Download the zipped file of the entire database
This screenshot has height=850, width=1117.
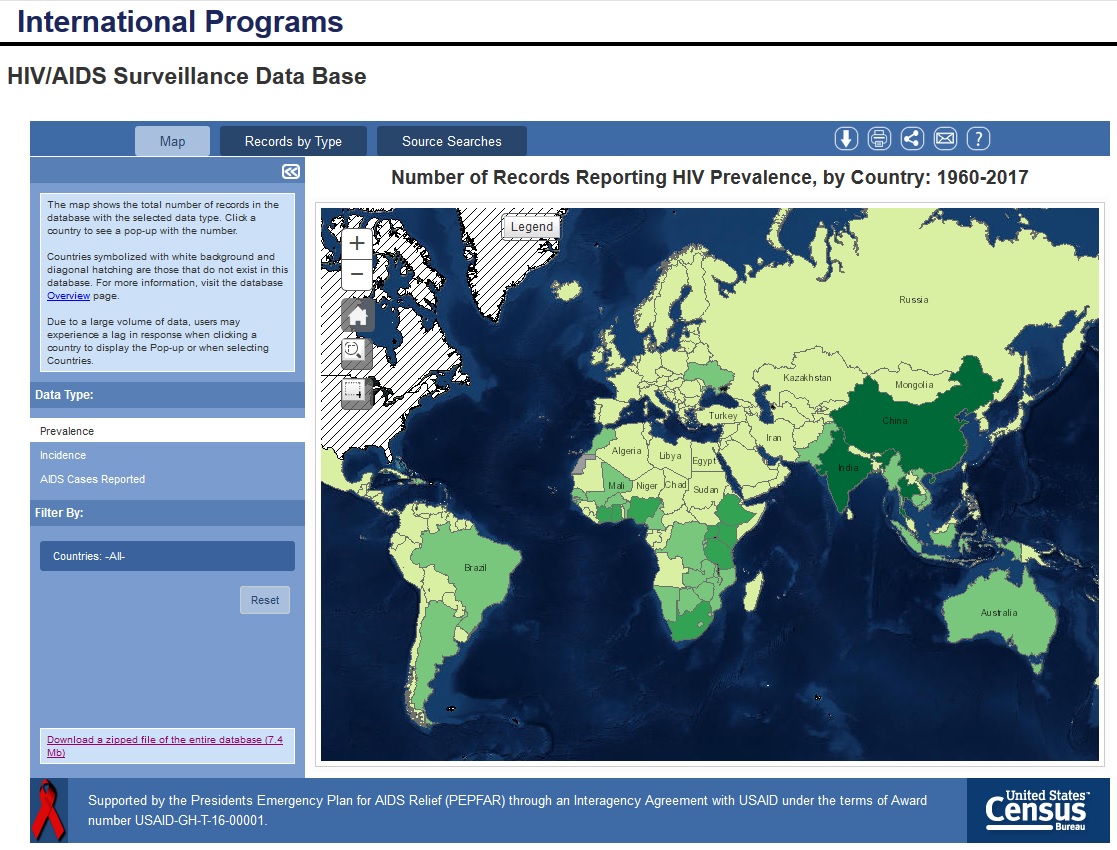165,746
